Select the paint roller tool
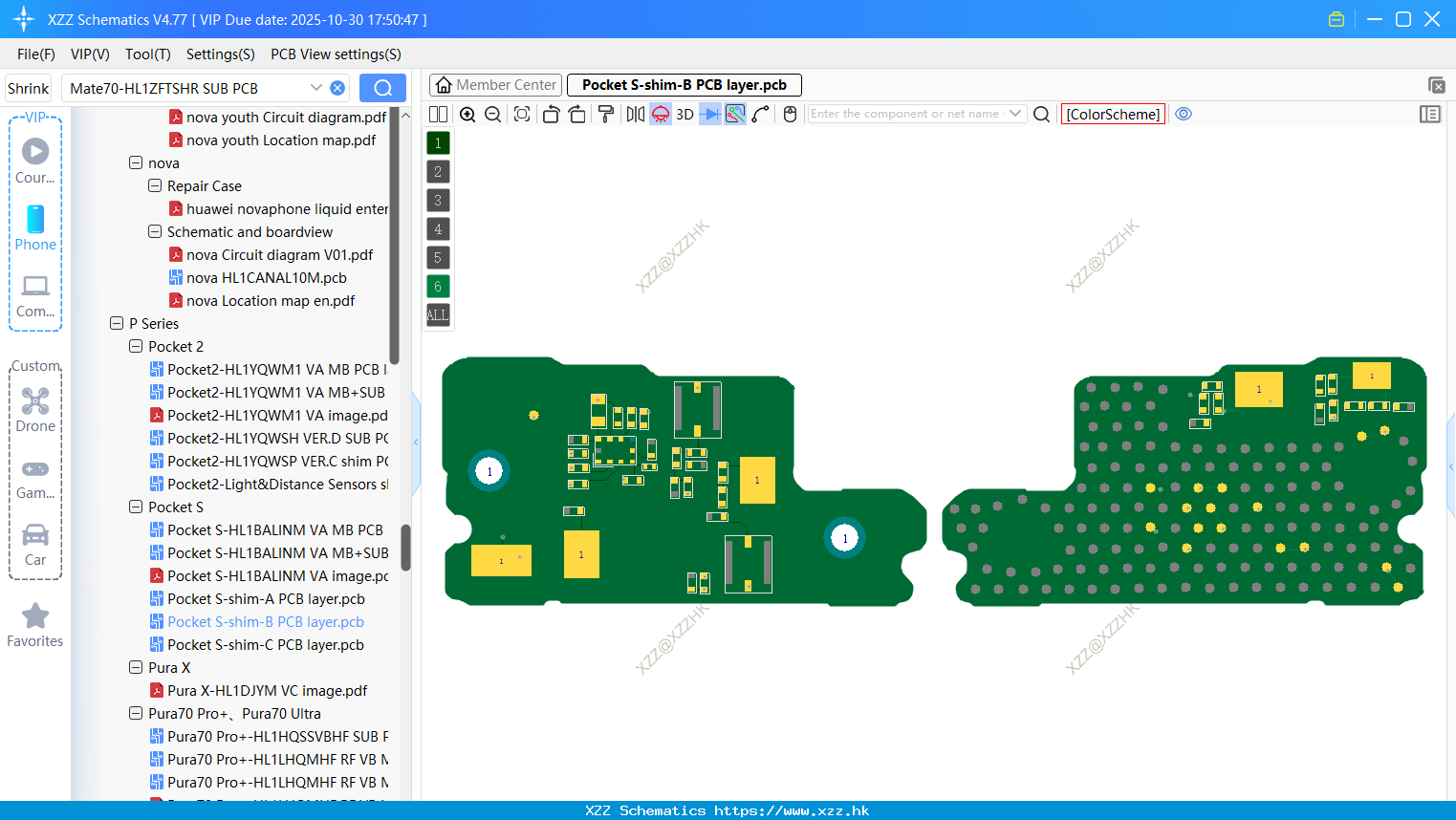Image resolution: width=1456 pixels, height=820 pixels. coord(606,114)
